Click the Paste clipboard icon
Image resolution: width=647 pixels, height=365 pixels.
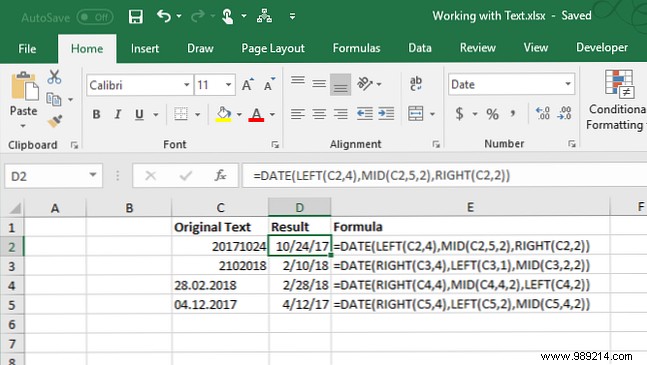pos(24,86)
